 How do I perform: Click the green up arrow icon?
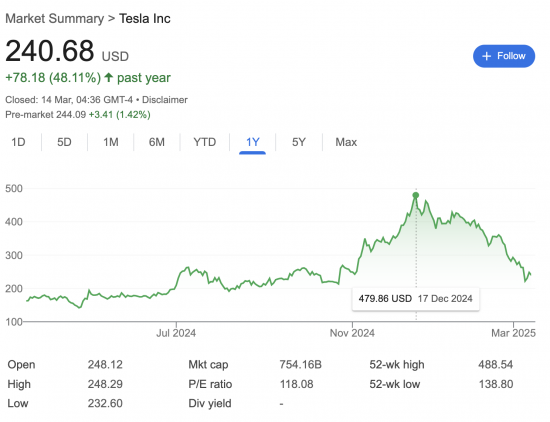pos(109,77)
